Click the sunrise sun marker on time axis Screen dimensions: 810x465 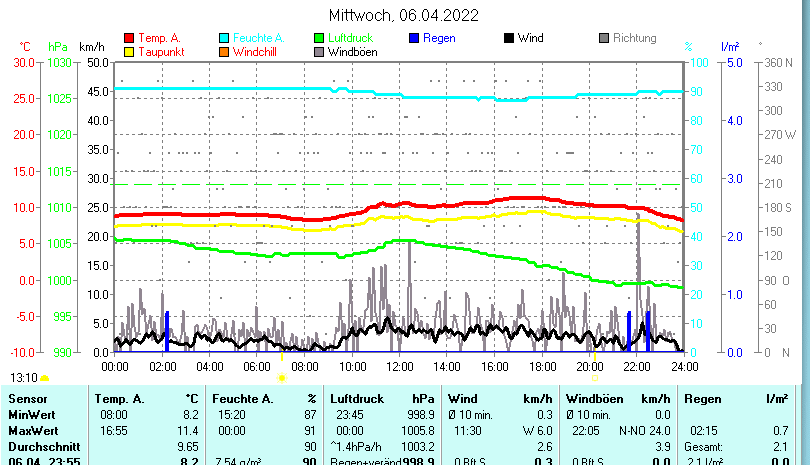pyautogui.click(x=282, y=379)
